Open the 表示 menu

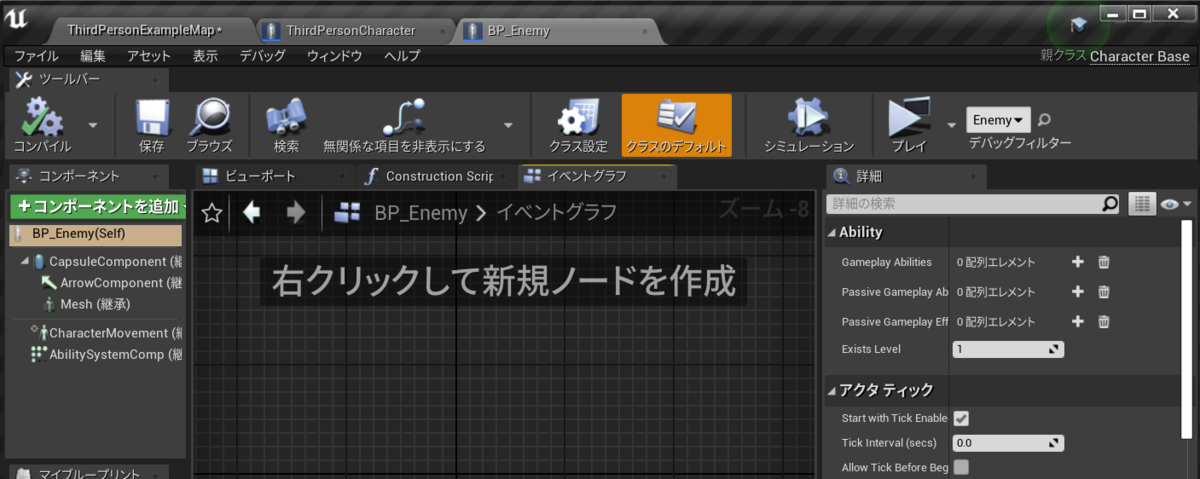click(x=205, y=56)
